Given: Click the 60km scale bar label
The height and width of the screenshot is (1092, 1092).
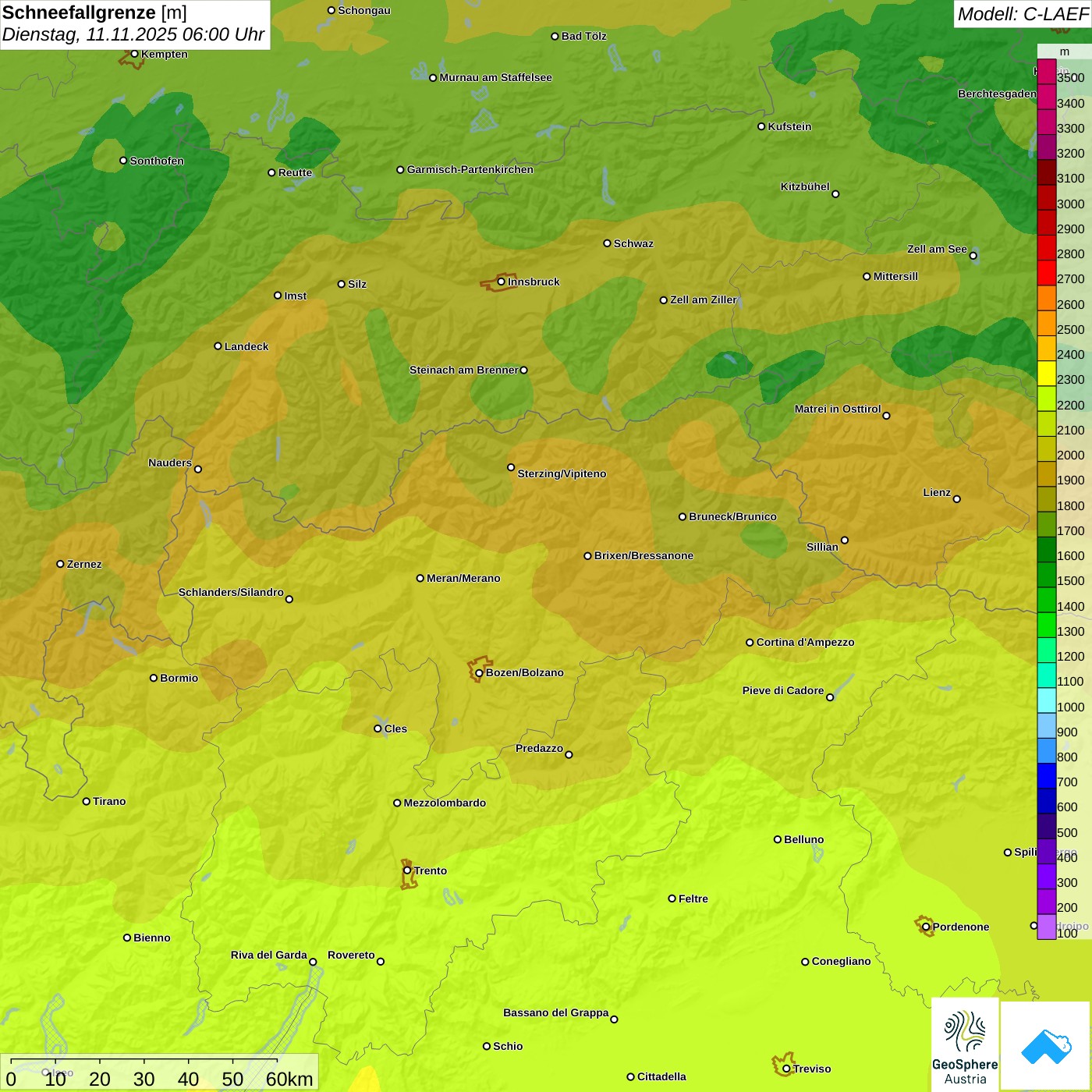Looking at the screenshot, I should [x=289, y=1079].
